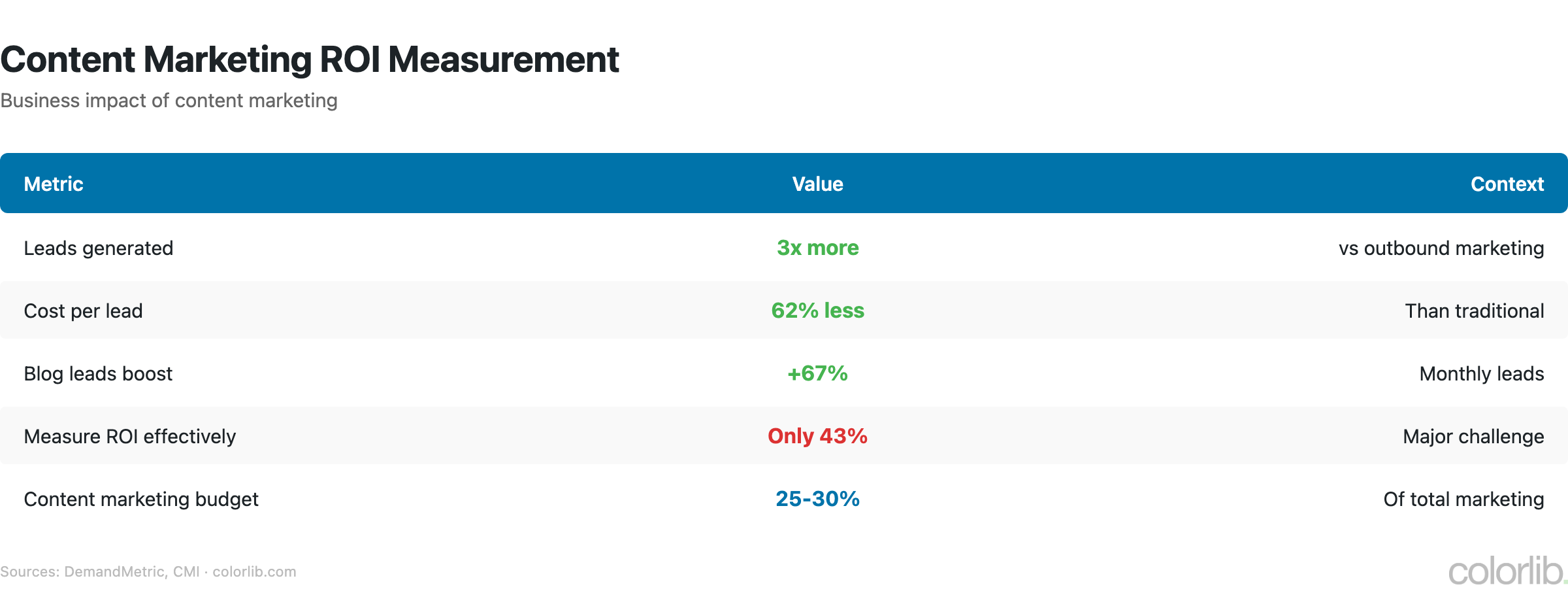Select the blue "25-30%" budget value
Image resolution: width=1568 pixels, height=608 pixels.
[x=817, y=499]
